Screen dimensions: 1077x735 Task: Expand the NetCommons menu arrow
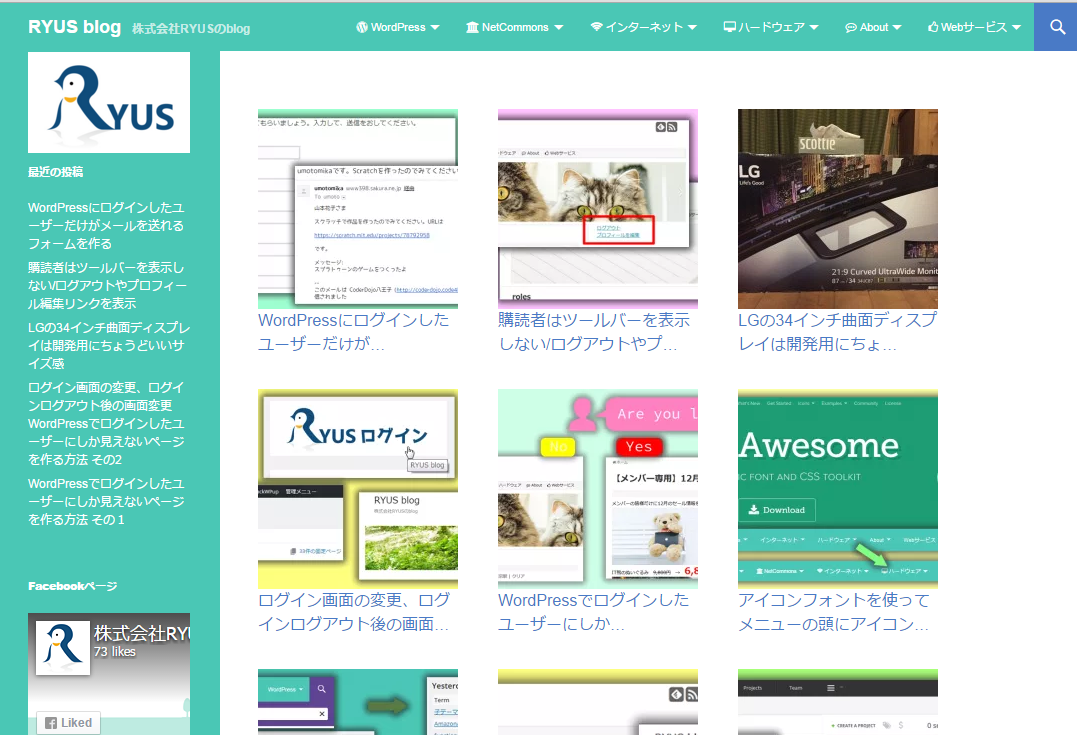(558, 27)
